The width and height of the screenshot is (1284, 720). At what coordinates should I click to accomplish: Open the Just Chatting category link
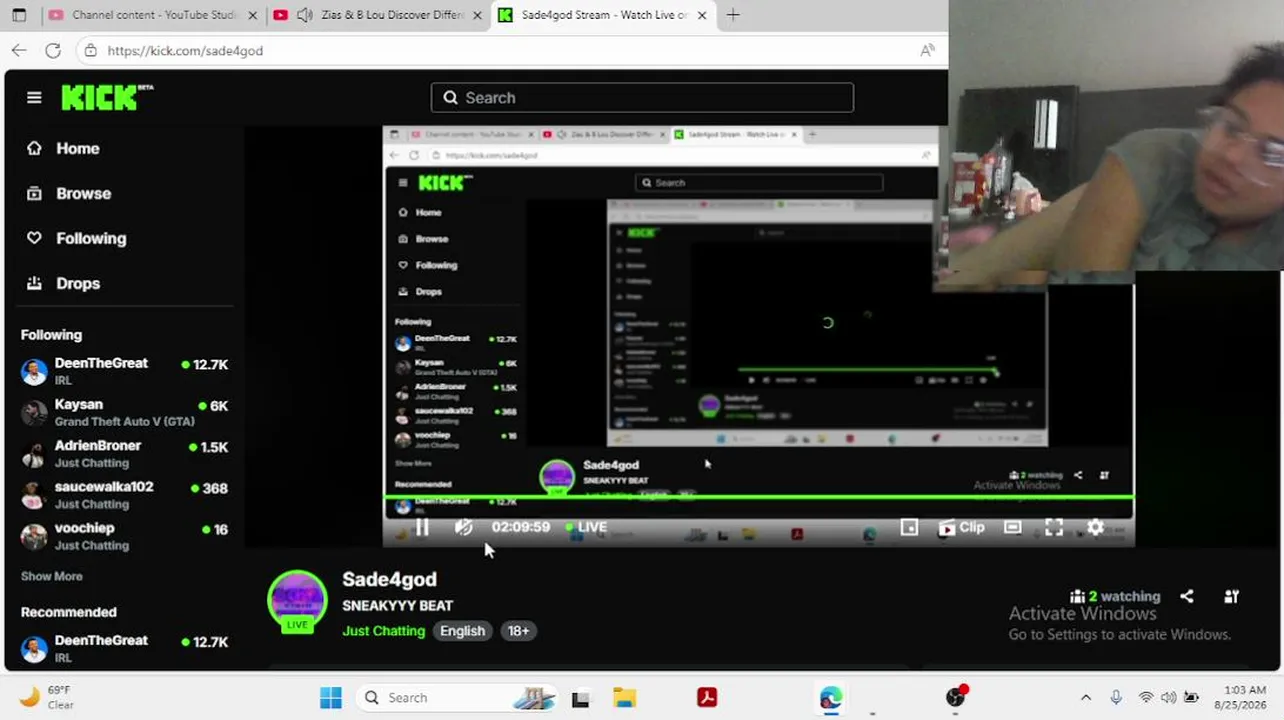click(383, 631)
